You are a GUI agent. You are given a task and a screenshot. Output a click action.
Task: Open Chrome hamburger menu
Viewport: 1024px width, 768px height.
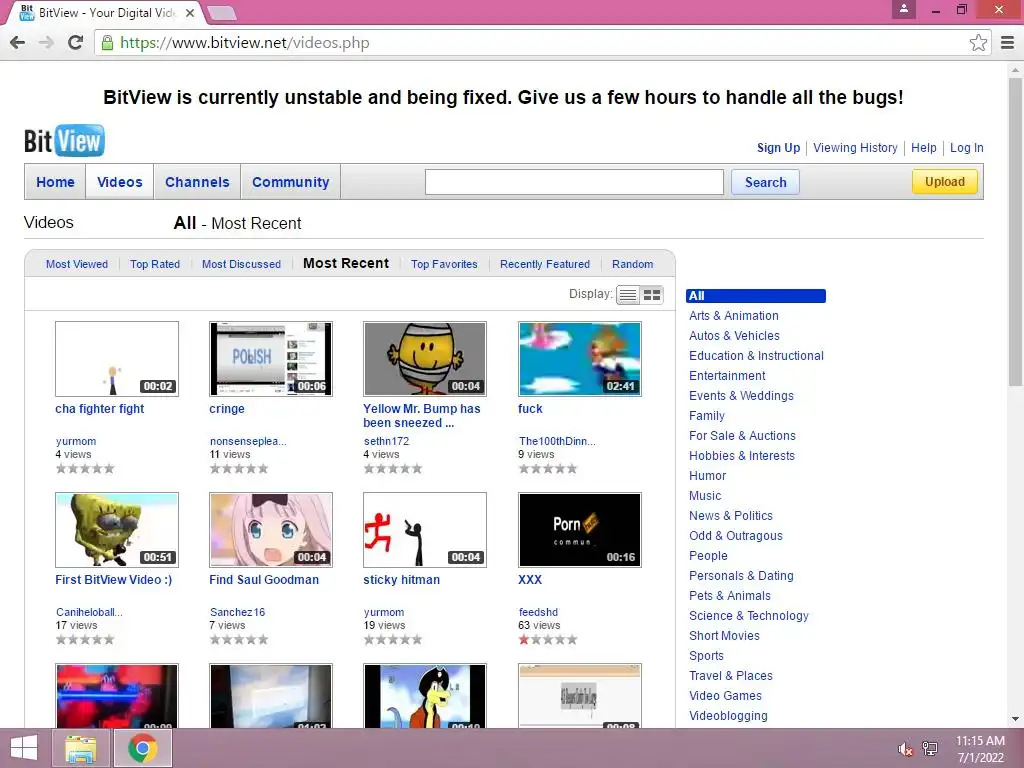click(1008, 43)
